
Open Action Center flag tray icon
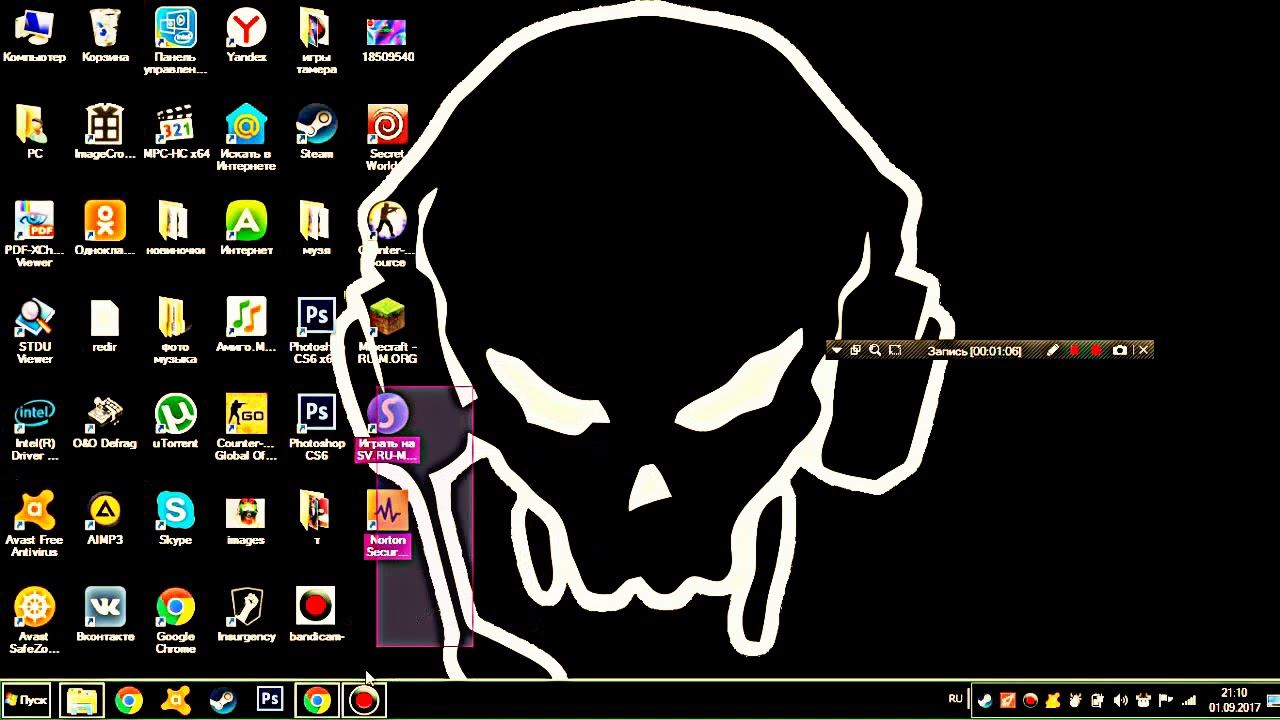point(1165,700)
